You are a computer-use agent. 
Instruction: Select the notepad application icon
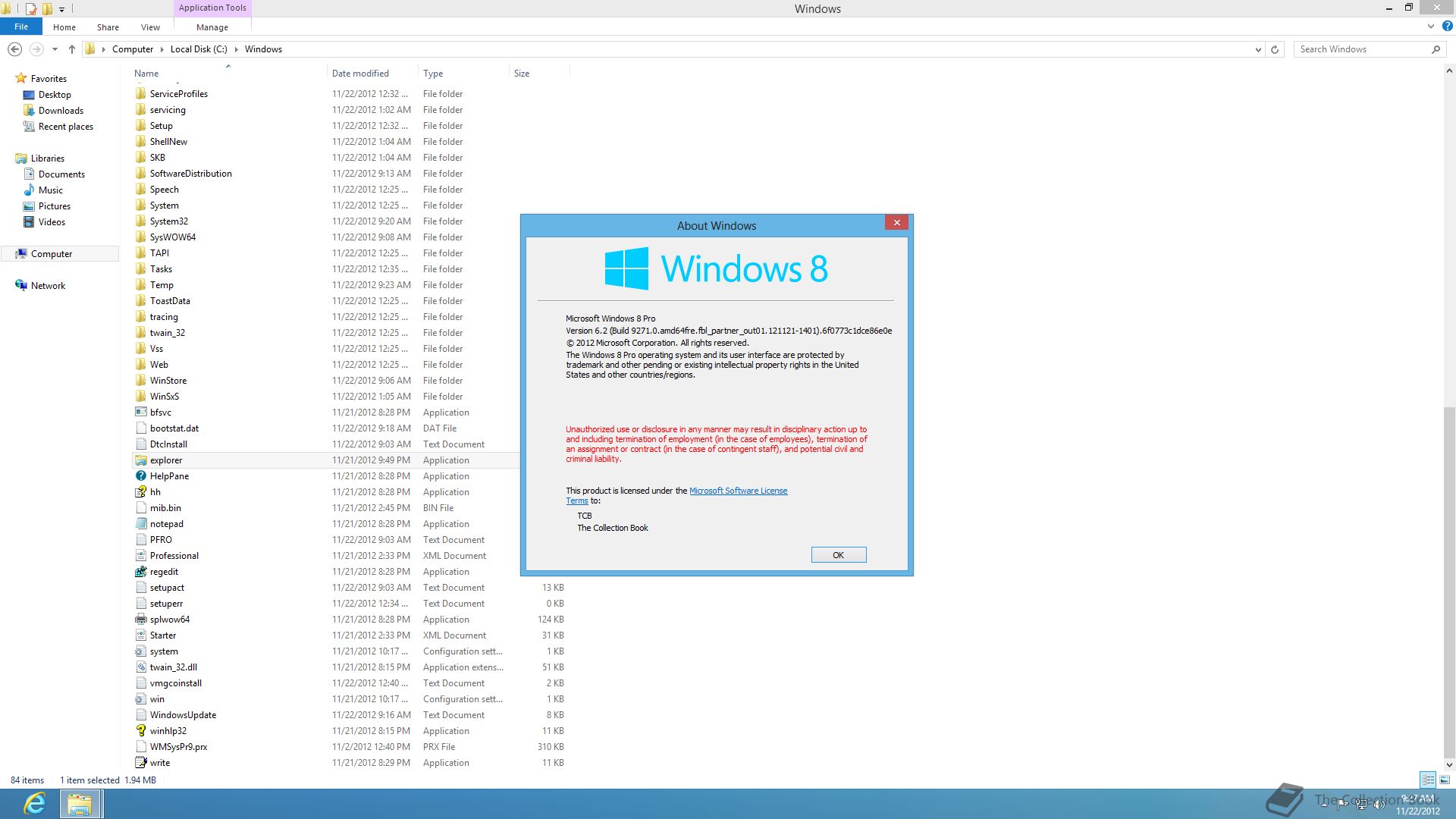click(141, 524)
